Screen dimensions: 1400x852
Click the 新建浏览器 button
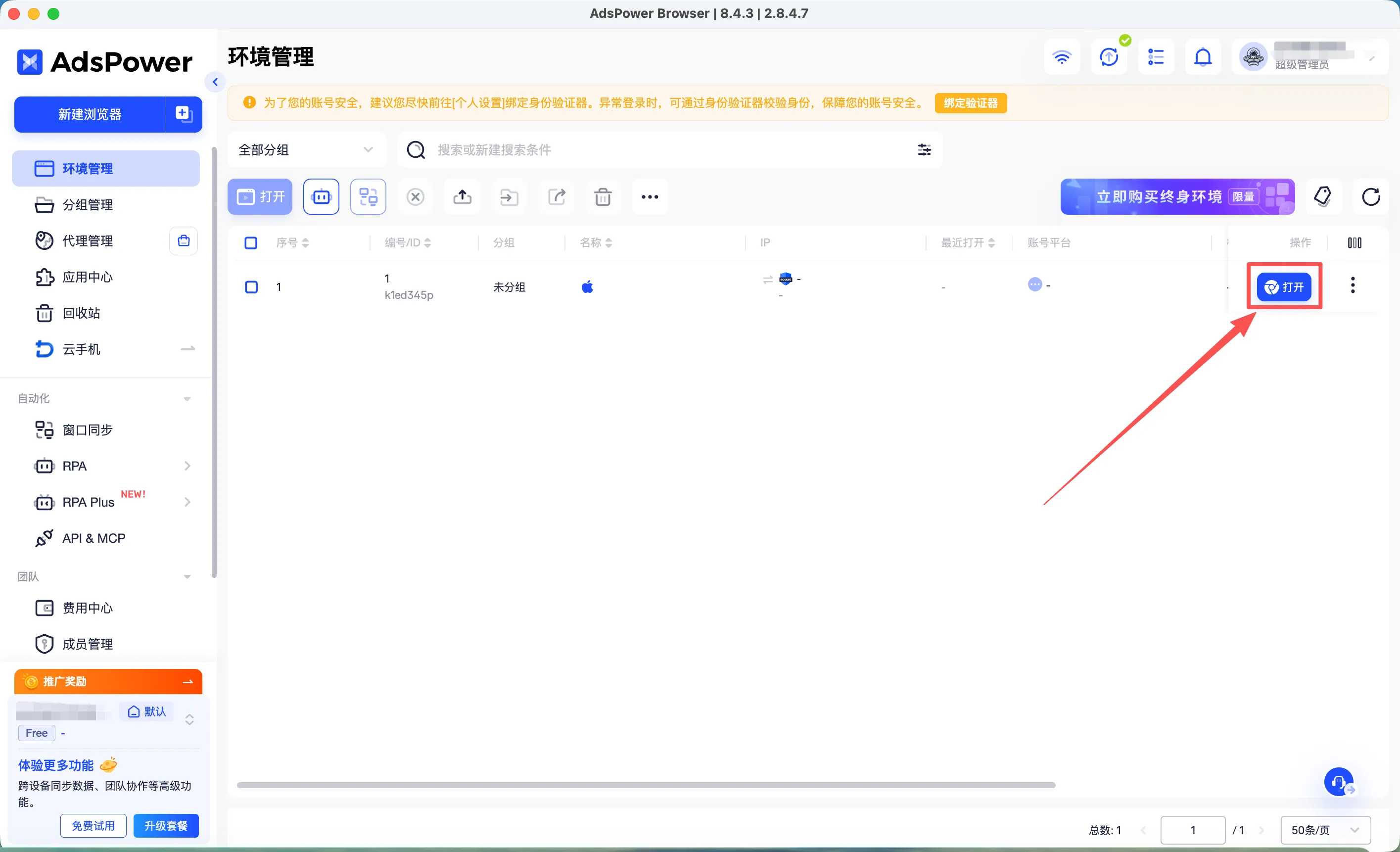(x=91, y=114)
